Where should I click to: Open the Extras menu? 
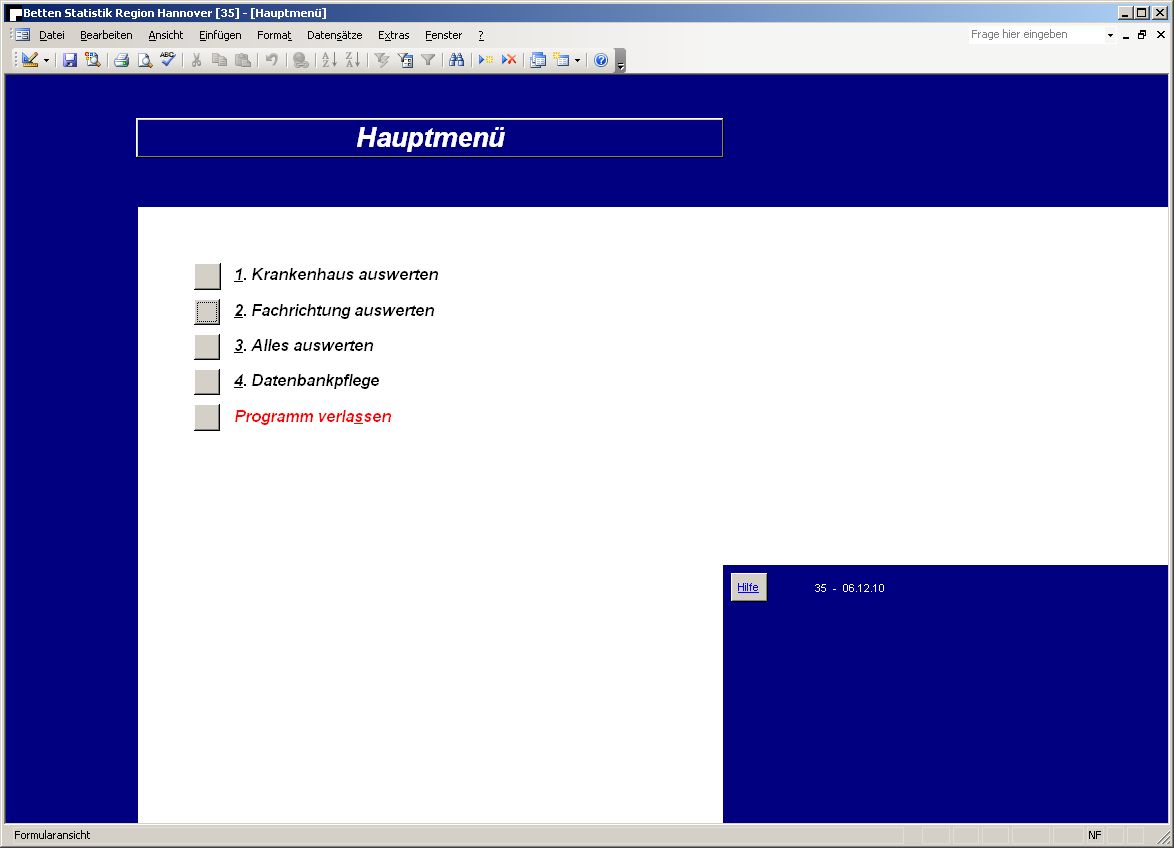[393, 35]
